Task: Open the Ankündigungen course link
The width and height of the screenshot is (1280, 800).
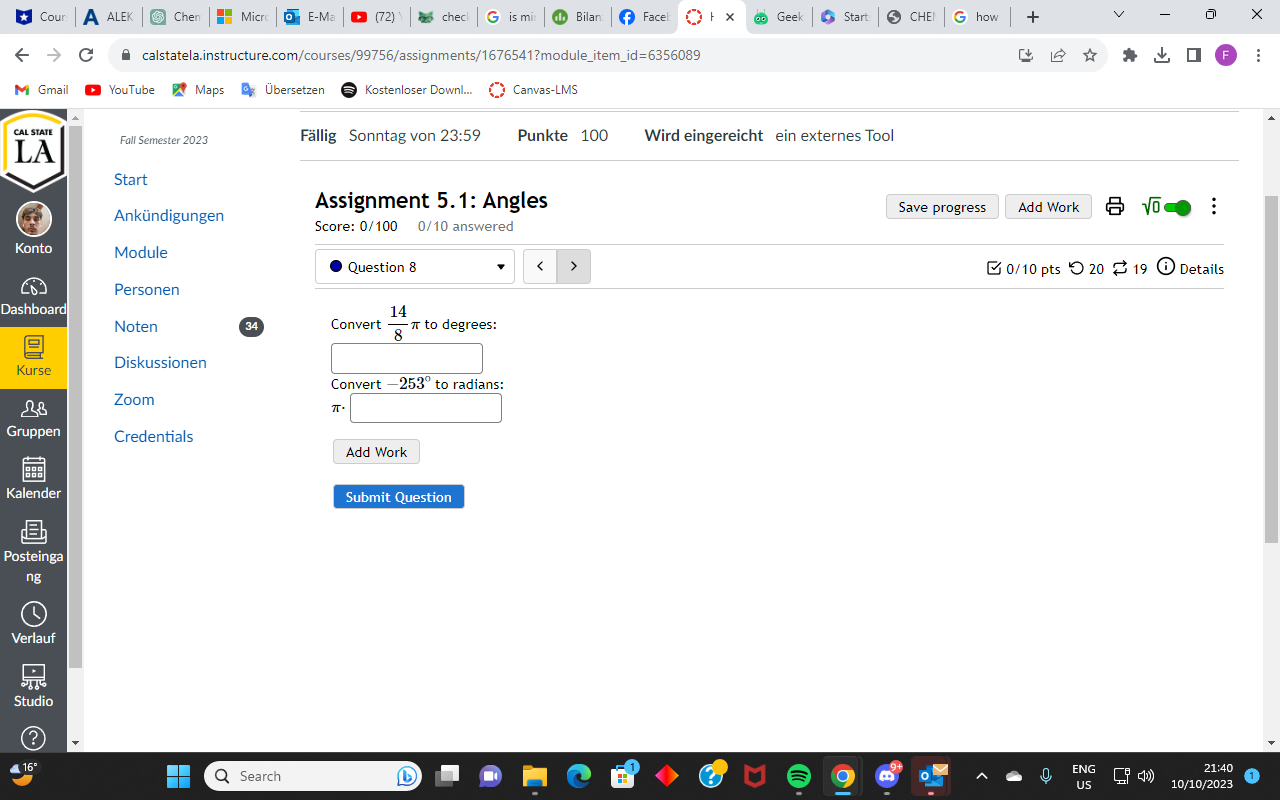Action: pos(169,215)
